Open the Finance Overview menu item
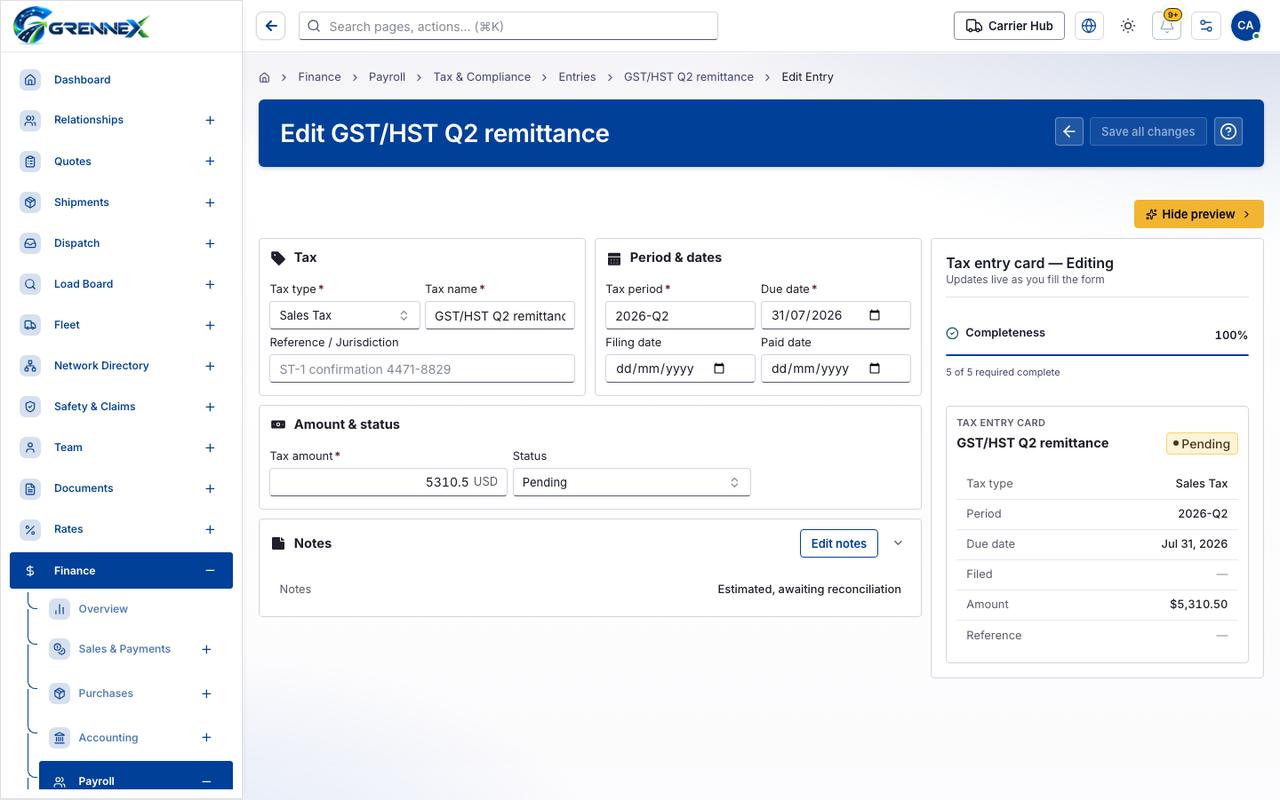Image resolution: width=1280 pixels, height=800 pixels. 103,609
